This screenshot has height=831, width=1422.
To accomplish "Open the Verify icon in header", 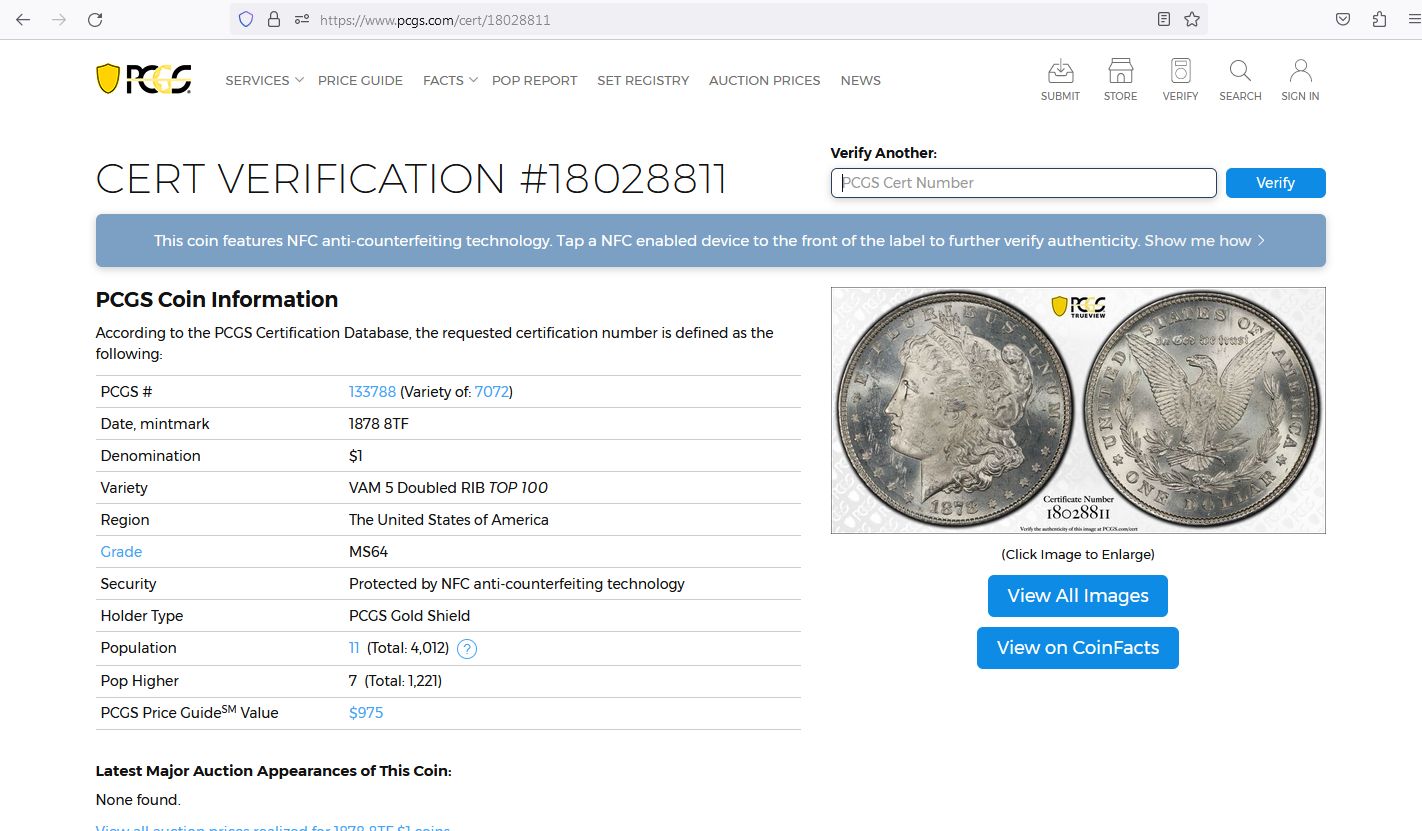I will [1180, 79].
